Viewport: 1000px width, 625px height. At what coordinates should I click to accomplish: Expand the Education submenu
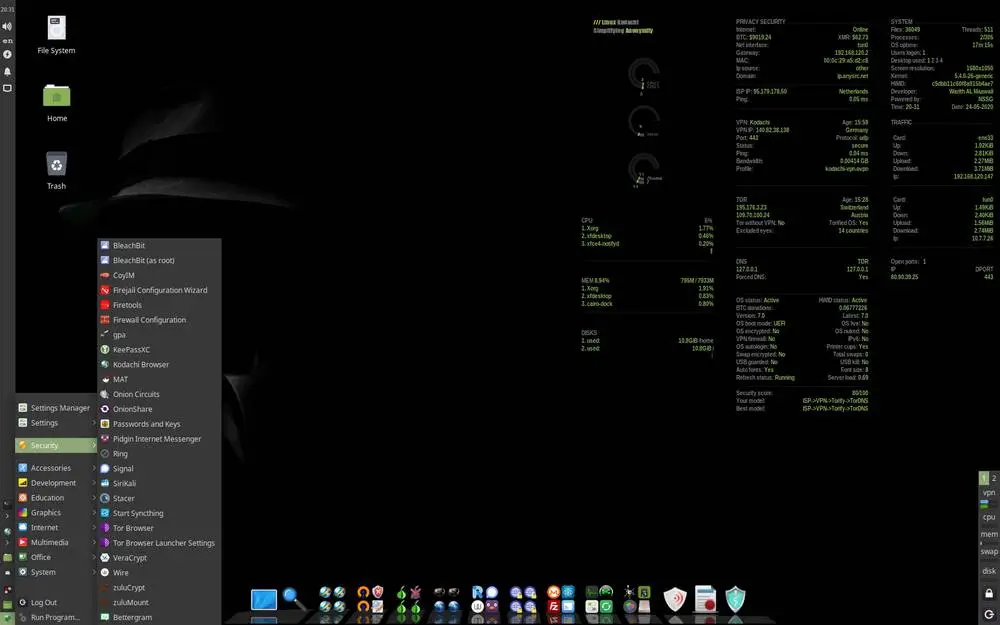(56, 497)
